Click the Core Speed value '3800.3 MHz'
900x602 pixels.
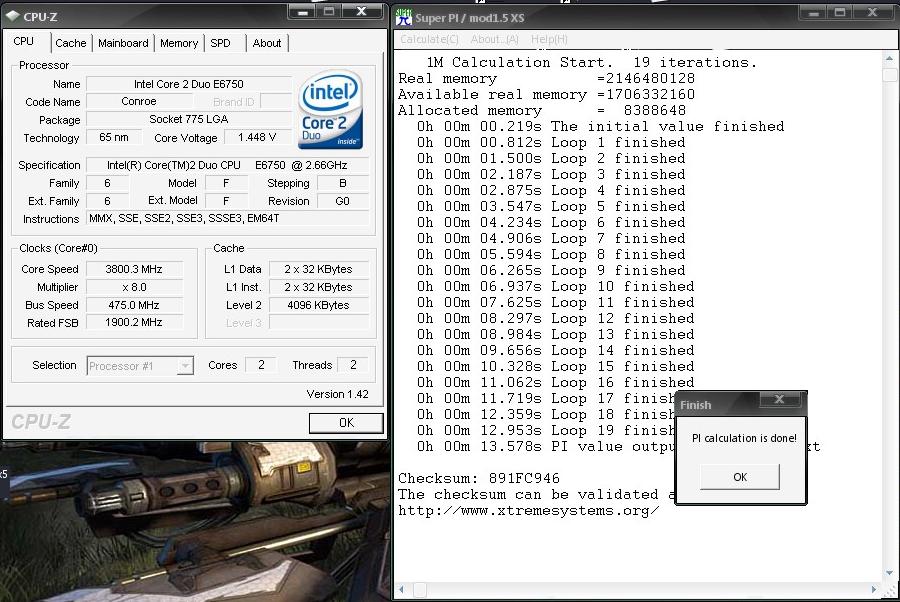(x=134, y=269)
